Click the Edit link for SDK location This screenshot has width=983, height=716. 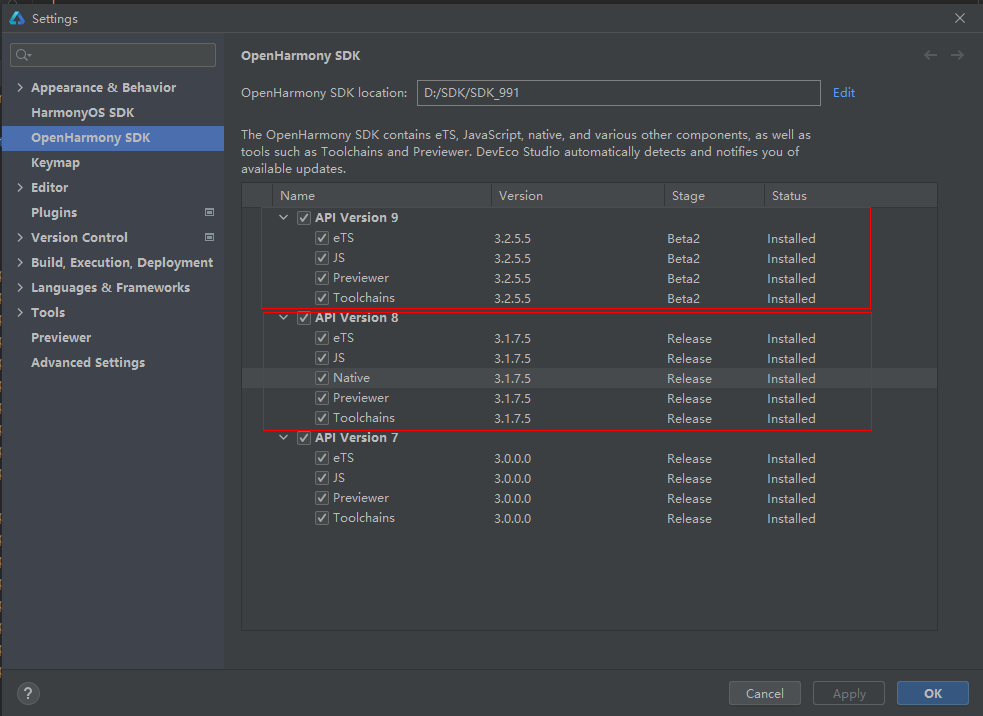click(844, 93)
